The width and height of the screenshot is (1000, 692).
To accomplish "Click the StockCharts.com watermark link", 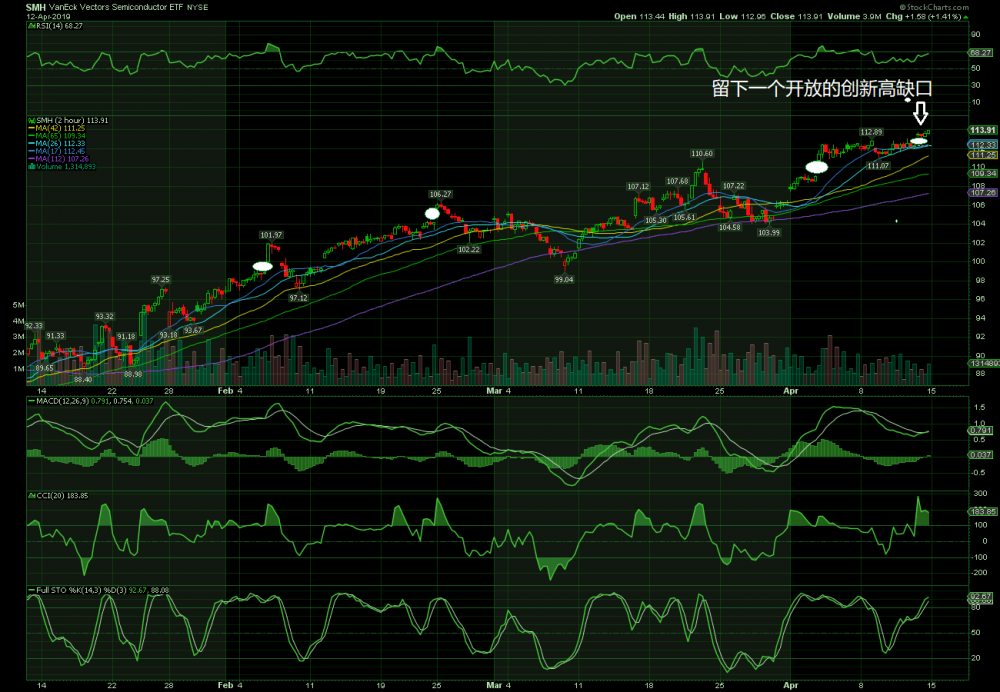I will pyautogui.click(x=958, y=5).
